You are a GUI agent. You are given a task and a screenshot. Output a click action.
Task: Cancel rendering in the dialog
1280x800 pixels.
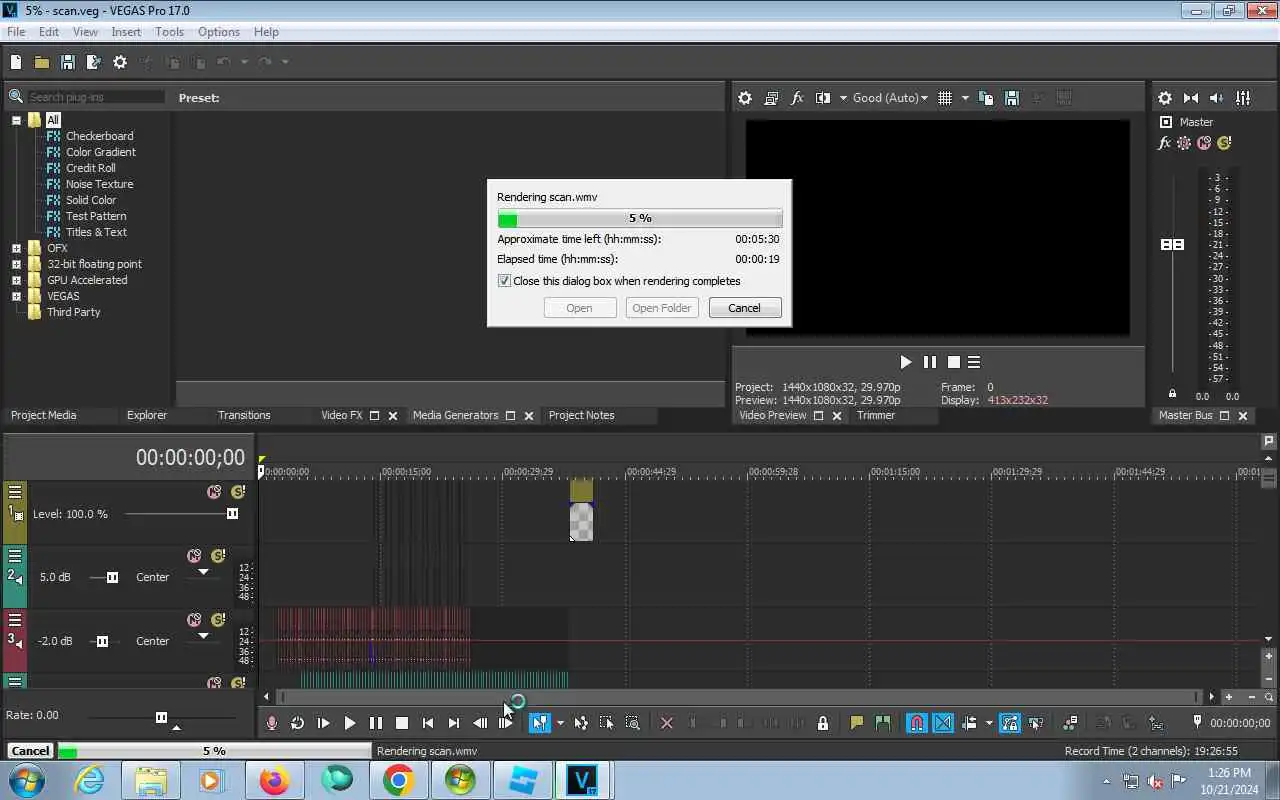click(744, 308)
